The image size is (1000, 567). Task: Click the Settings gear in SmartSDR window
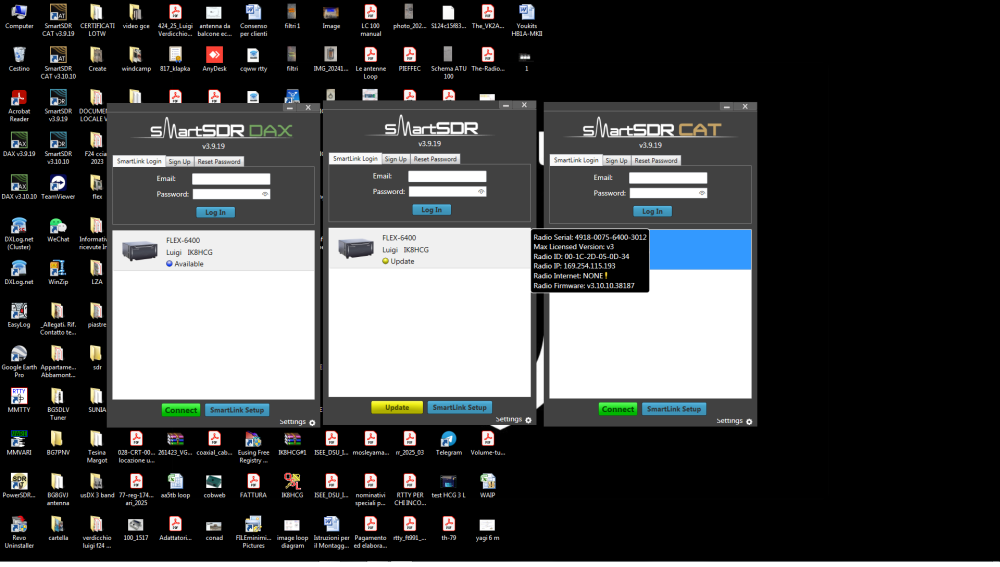pos(528,420)
